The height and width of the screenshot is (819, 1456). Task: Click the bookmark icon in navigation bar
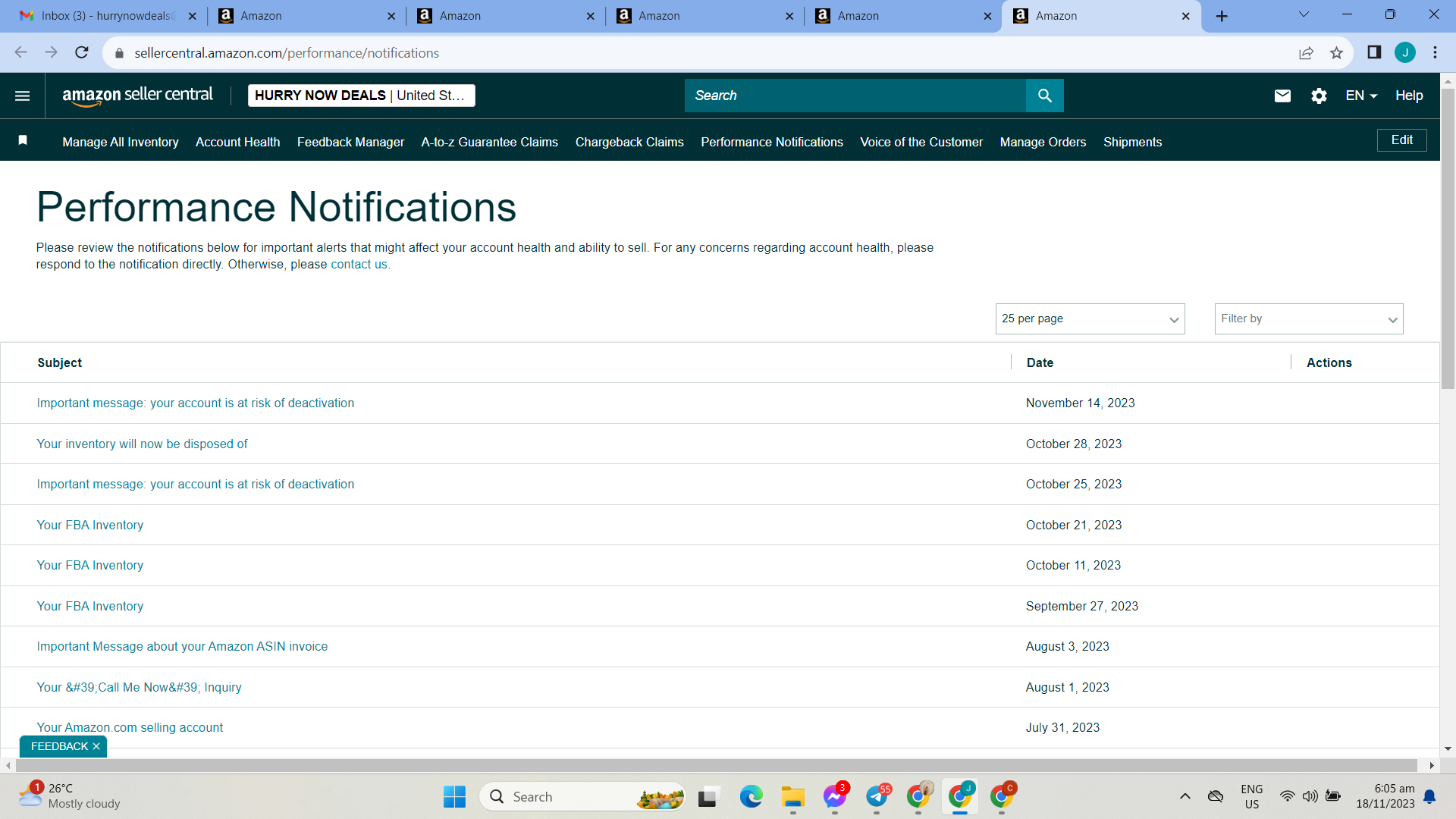(x=23, y=140)
